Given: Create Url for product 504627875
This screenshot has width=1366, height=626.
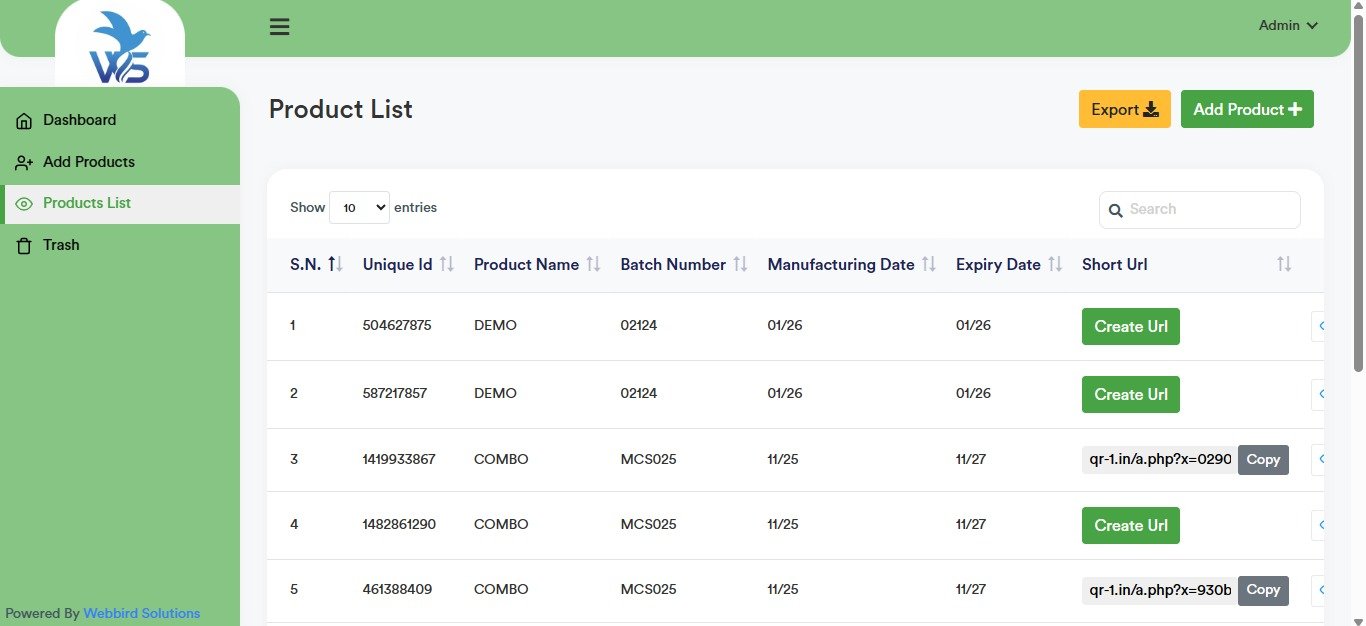Looking at the screenshot, I should [1130, 327].
